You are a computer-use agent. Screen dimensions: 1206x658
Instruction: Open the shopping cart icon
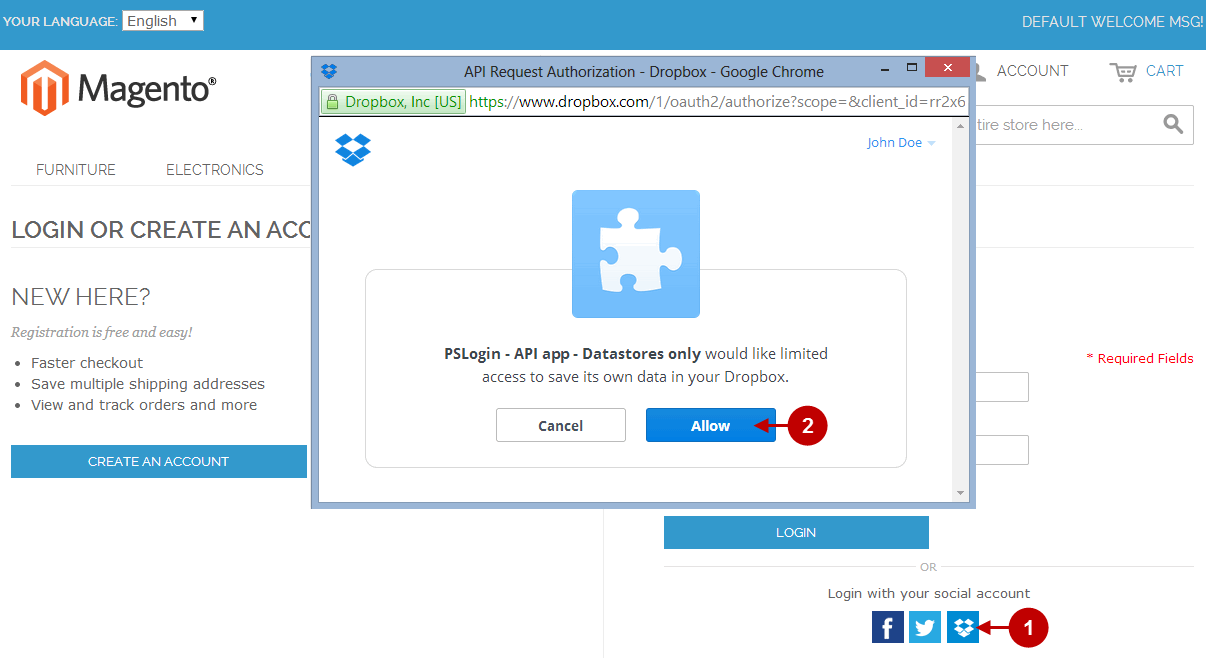(x=1123, y=71)
